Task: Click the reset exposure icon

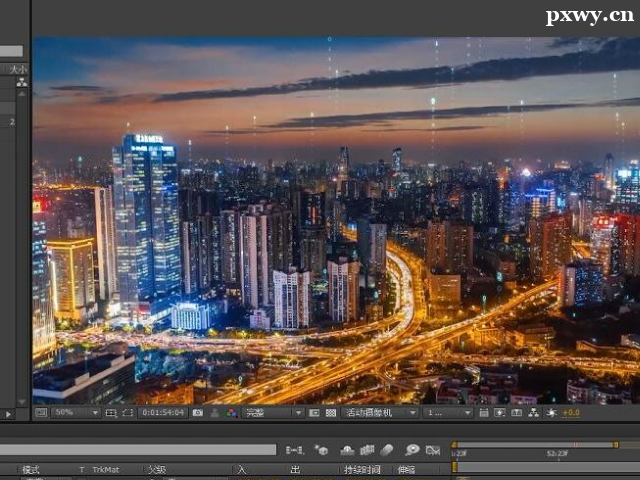Action: 551,412
